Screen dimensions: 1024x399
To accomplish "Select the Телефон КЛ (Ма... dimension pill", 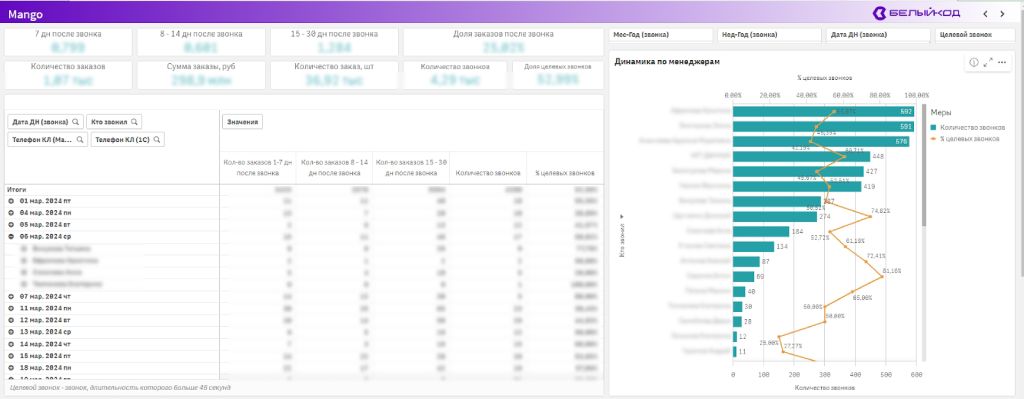I will (47, 140).
